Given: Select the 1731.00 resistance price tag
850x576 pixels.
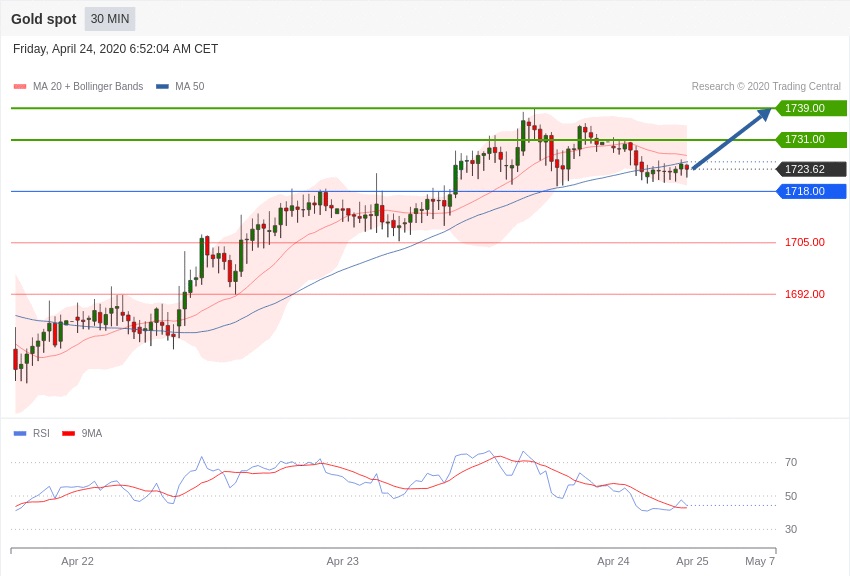Looking at the screenshot, I should pyautogui.click(x=812, y=139).
